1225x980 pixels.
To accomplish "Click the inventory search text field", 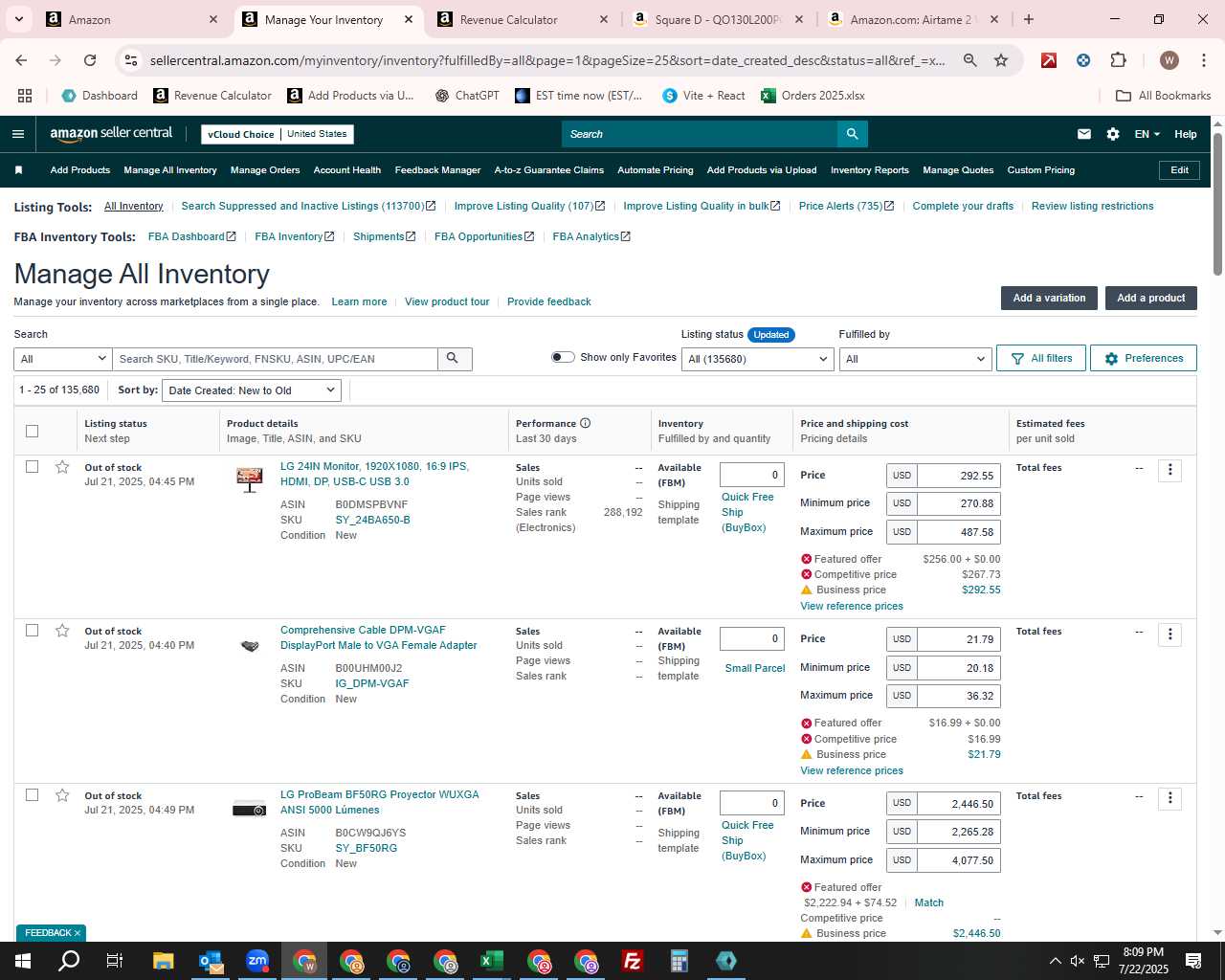I will tap(275, 359).
